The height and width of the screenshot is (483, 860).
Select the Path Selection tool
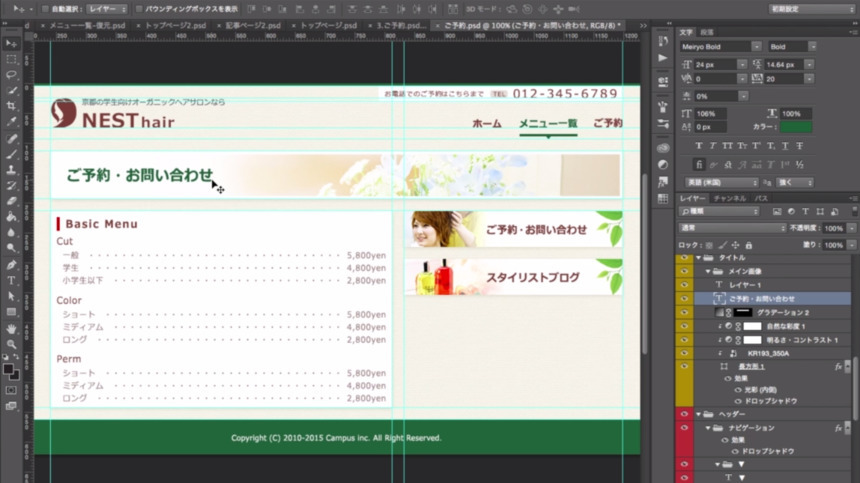coord(11,296)
